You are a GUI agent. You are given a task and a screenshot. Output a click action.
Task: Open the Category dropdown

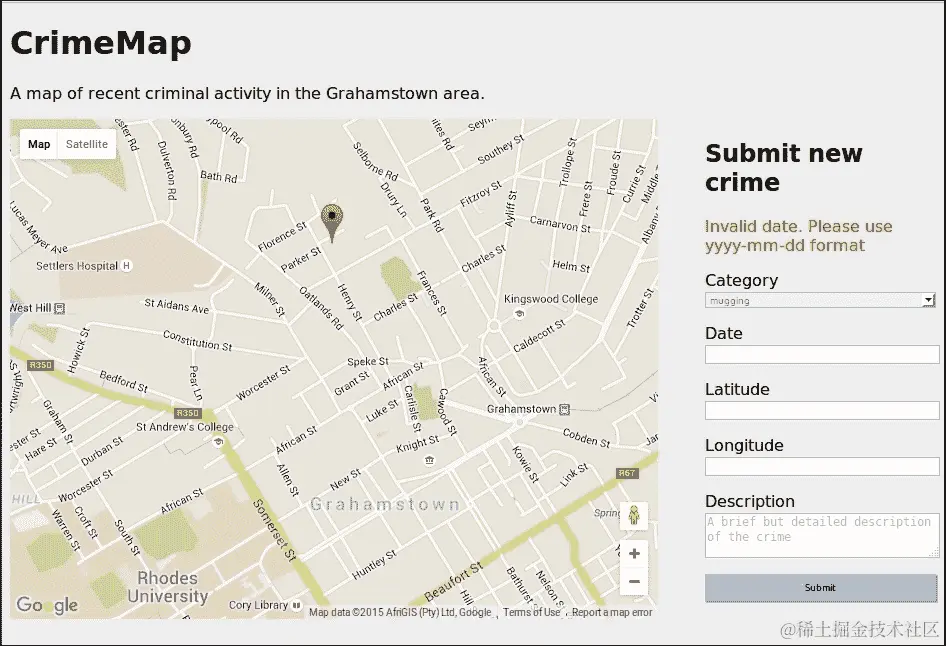pos(820,300)
